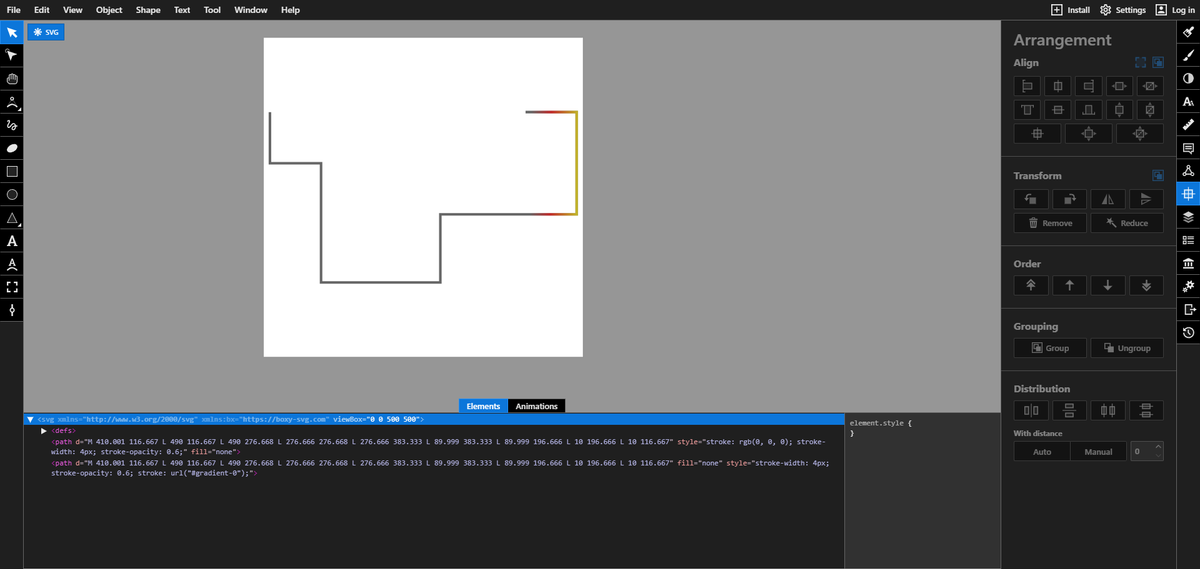Click the flip horizontally transform icon
The image size is (1200, 569).
1108,199
